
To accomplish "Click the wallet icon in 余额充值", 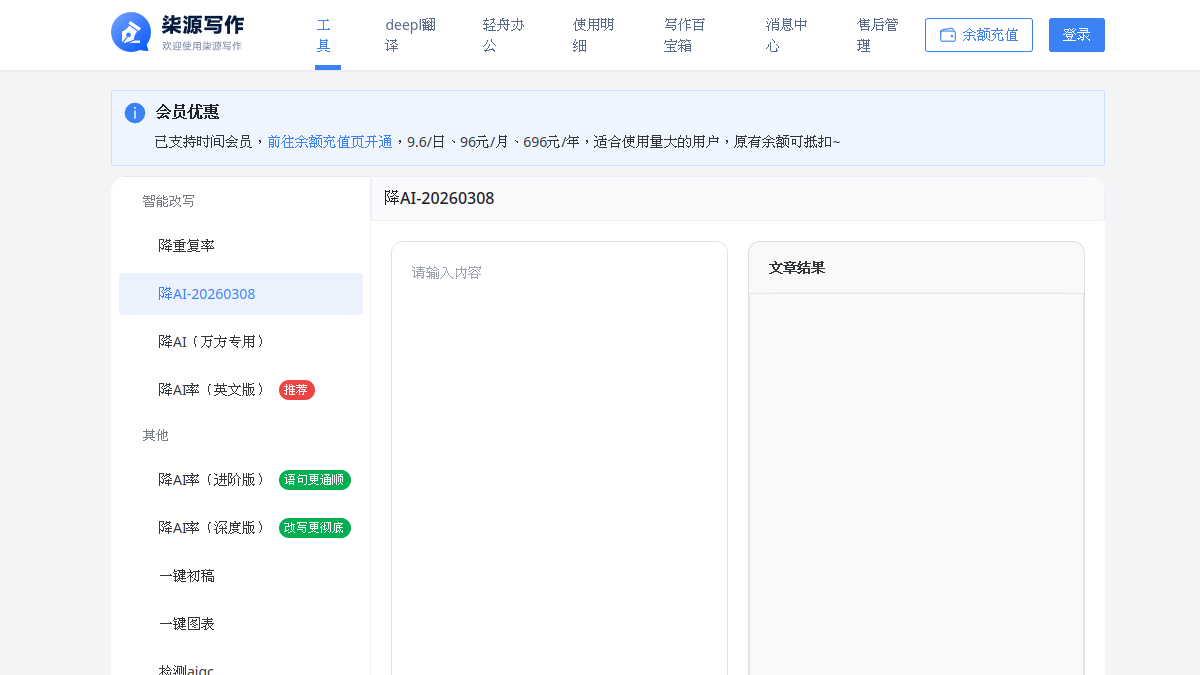I will 948,35.
